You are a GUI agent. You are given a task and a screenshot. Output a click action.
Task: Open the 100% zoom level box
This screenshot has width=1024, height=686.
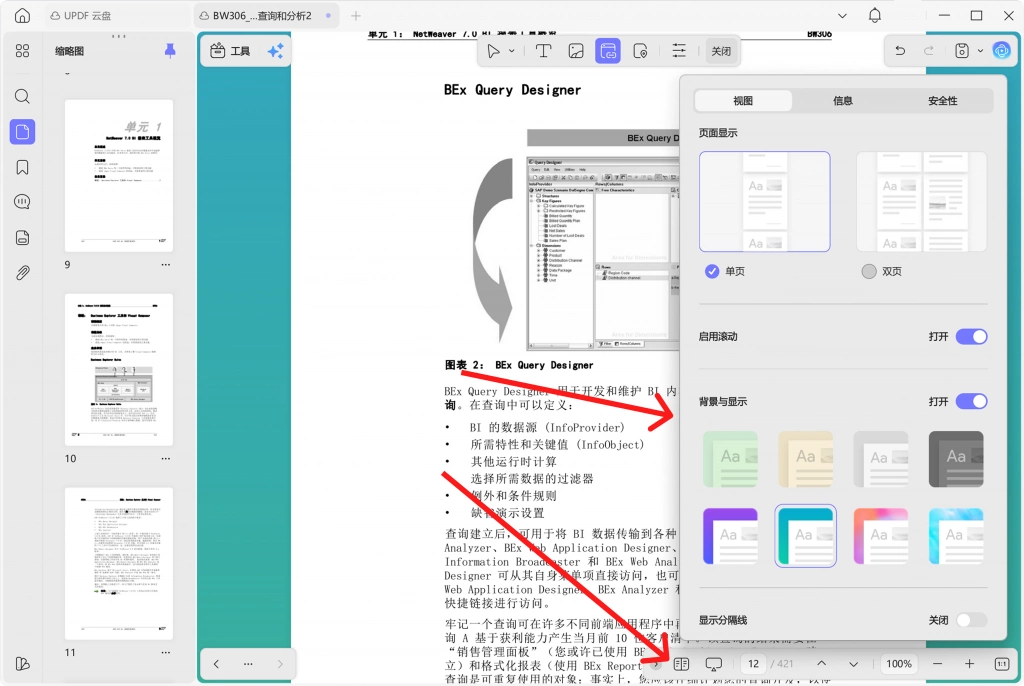tap(899, 664)
